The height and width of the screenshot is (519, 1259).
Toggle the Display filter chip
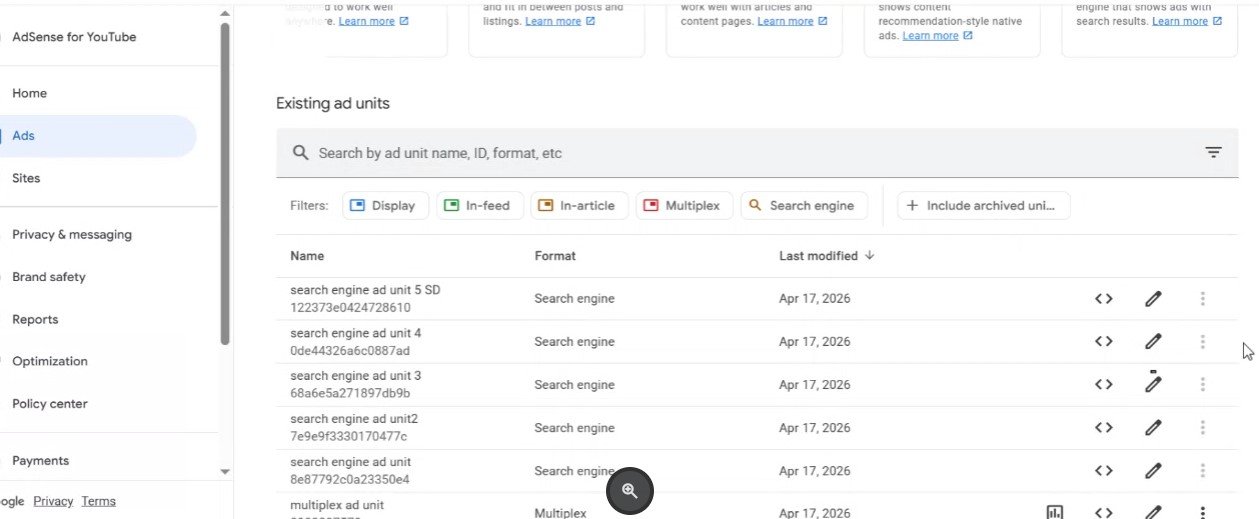pos(385,206)
